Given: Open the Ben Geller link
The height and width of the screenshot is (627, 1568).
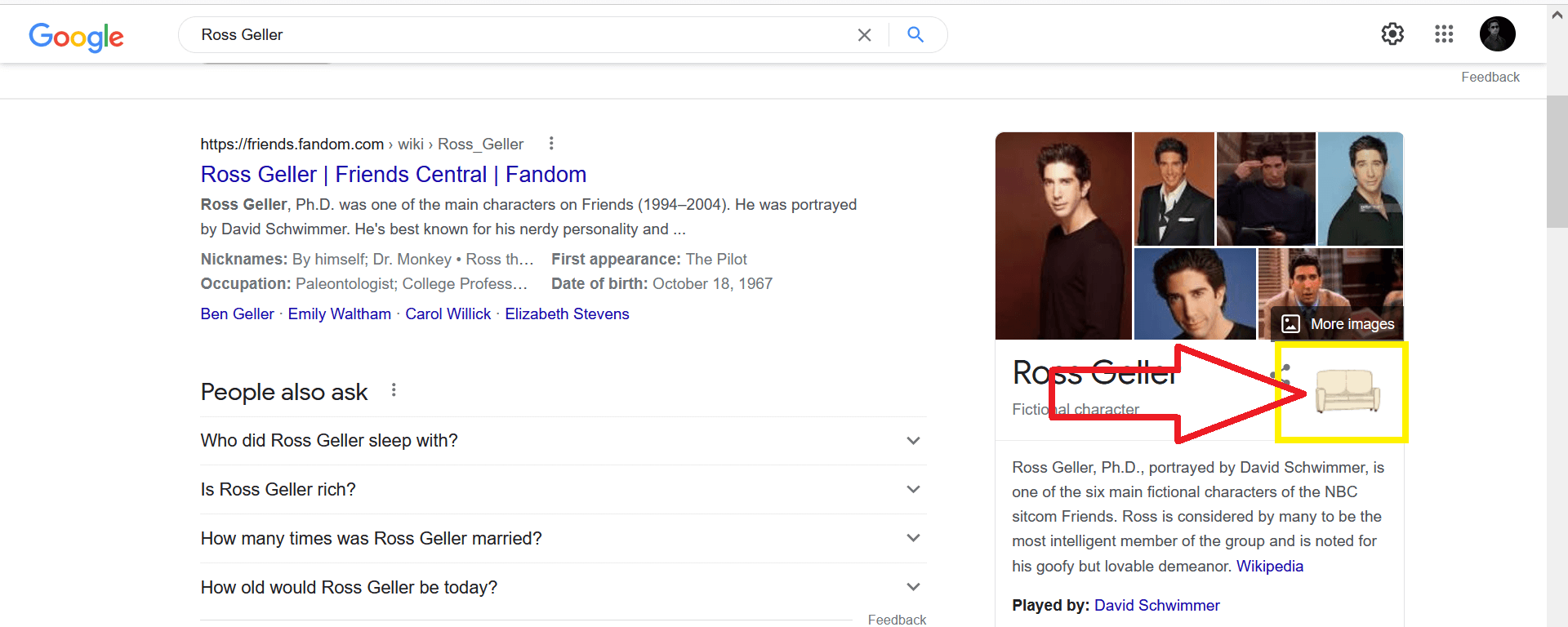Looking at the screenshot, I should pos(238,314).
